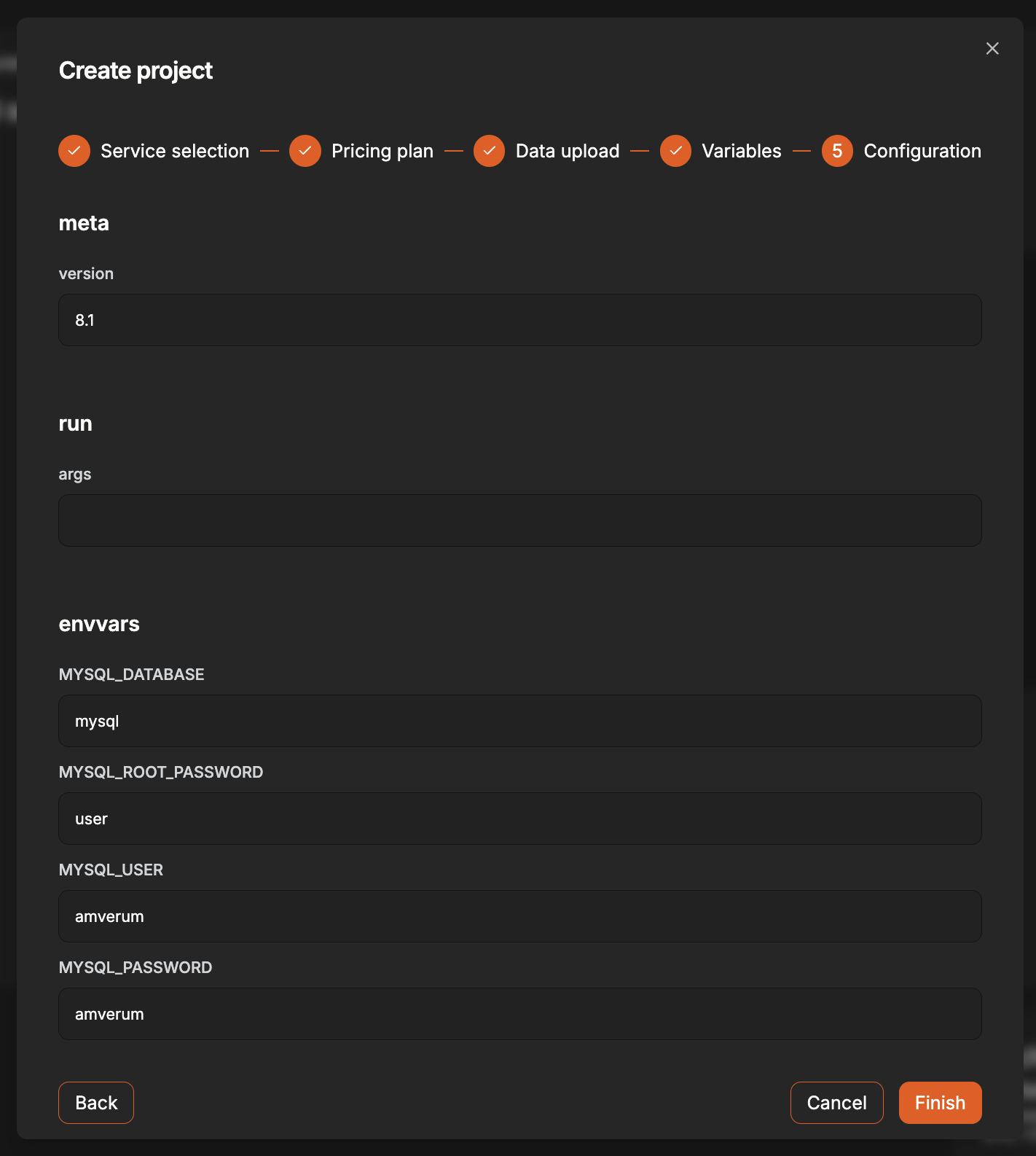
Task: Edit the MYSQL_DATABASE field with mysql
Action: (520, 721)
